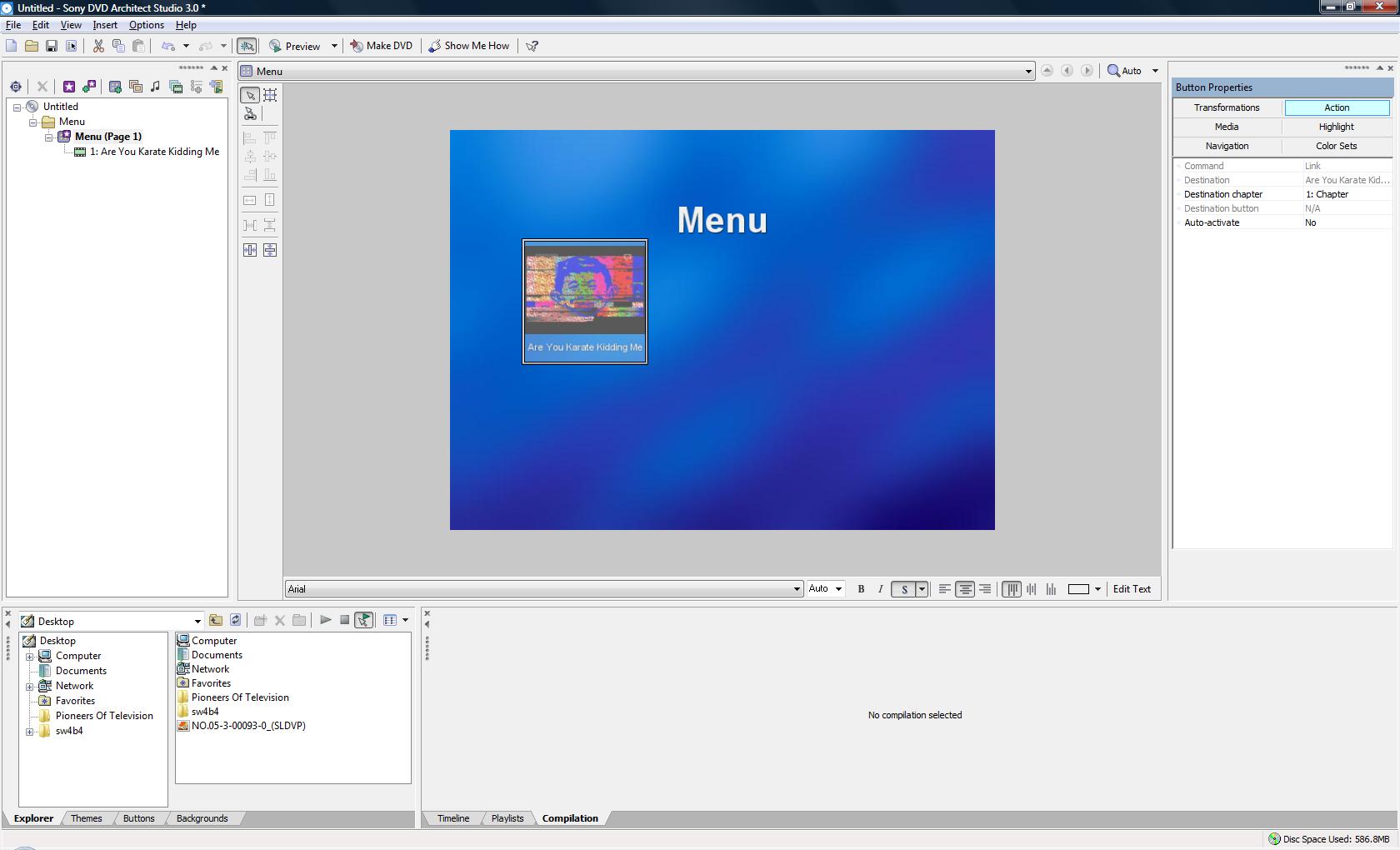Click the Cut scissors icon

(98, 46)
